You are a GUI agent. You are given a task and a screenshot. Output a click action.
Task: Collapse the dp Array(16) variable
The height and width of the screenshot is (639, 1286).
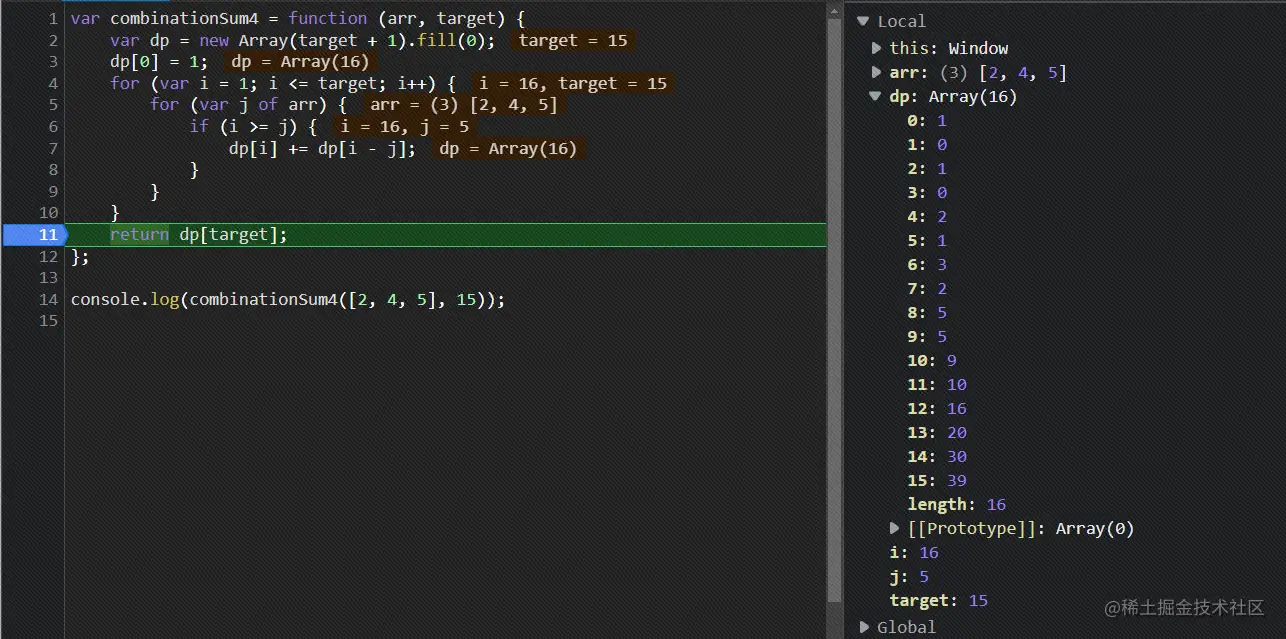pos(876,97)
